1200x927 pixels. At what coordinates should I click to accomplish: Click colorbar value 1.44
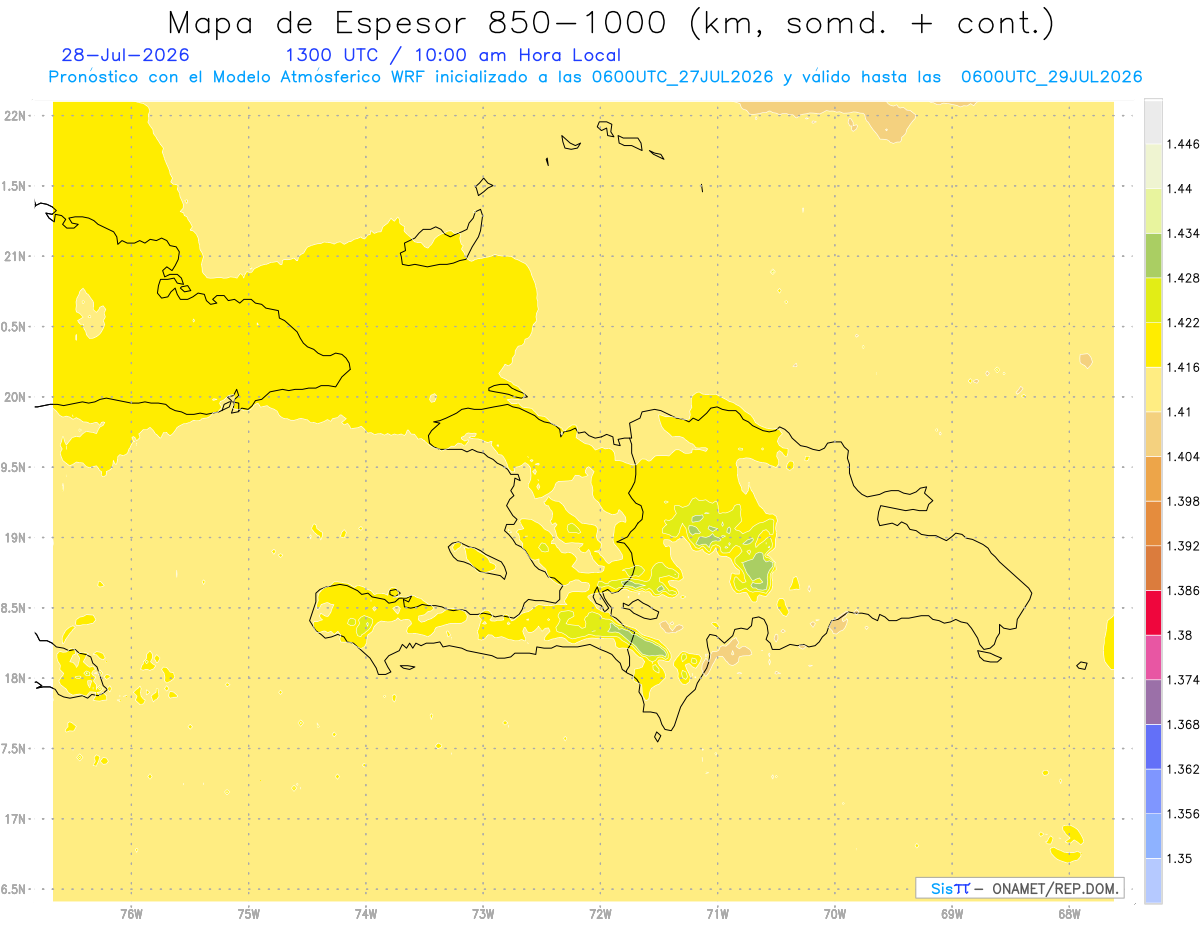[x=1180, y=189]
